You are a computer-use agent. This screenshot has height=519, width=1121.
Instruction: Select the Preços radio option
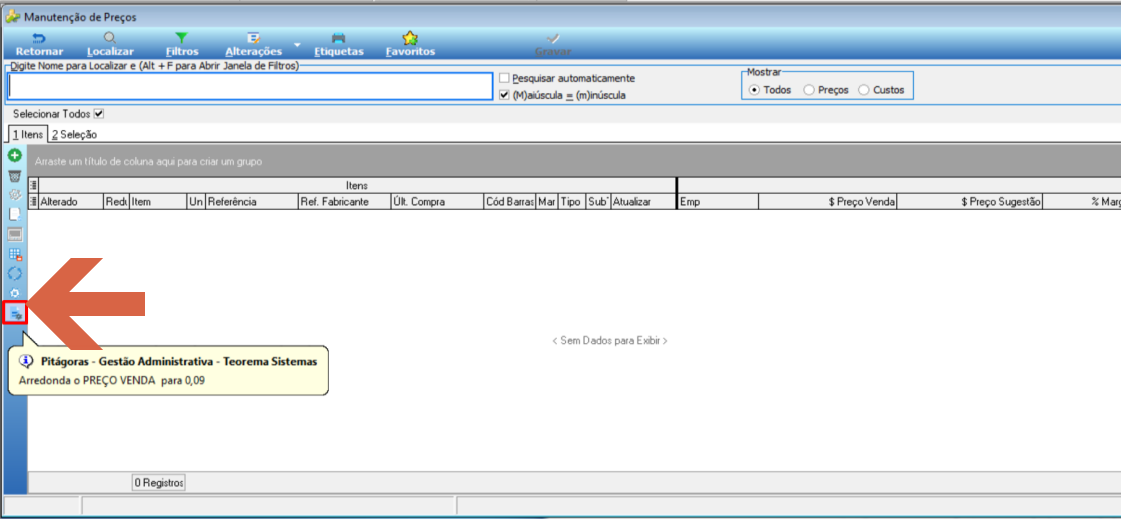[809, 90]
